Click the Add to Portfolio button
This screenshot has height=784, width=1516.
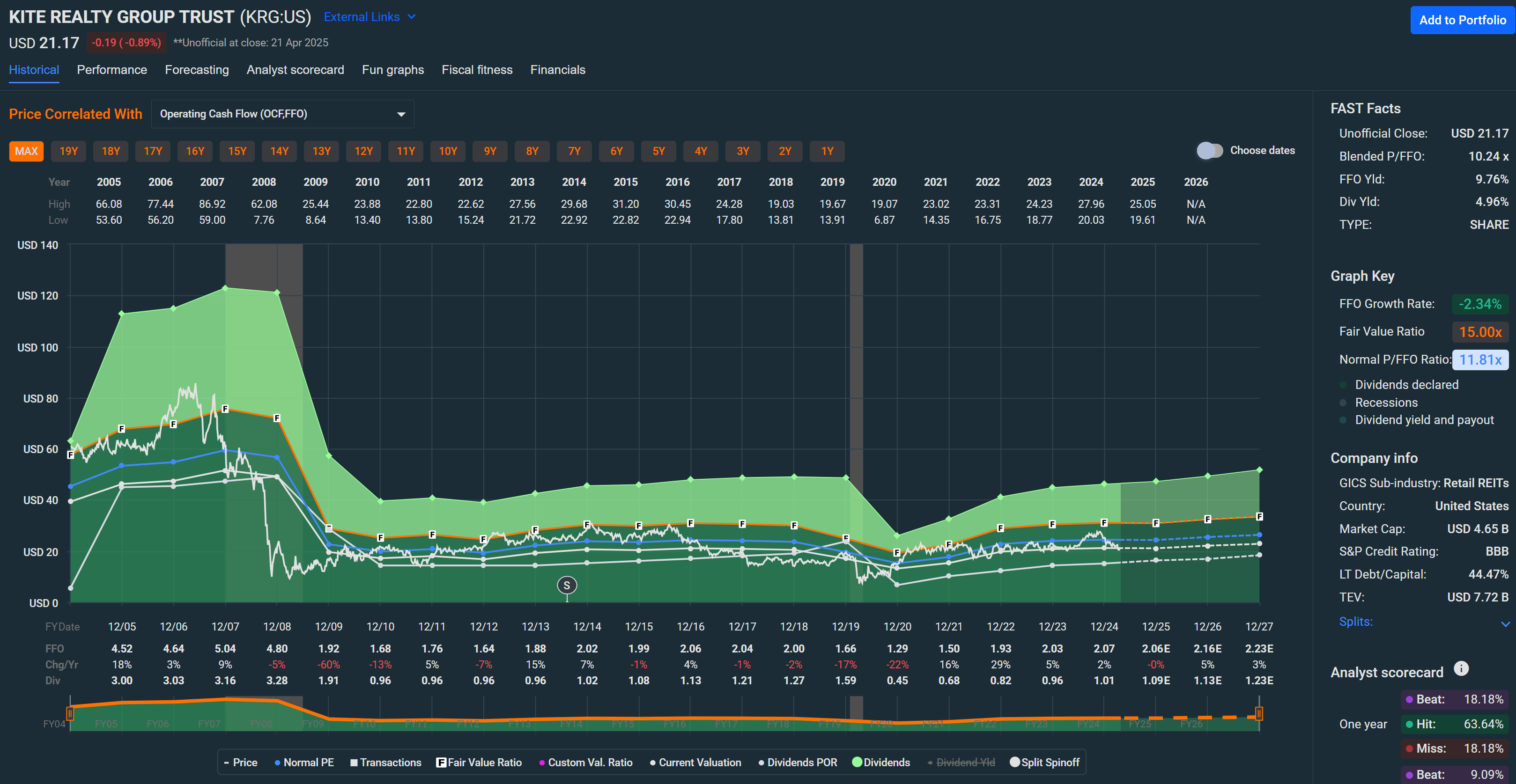click(x=1462, y=19)
